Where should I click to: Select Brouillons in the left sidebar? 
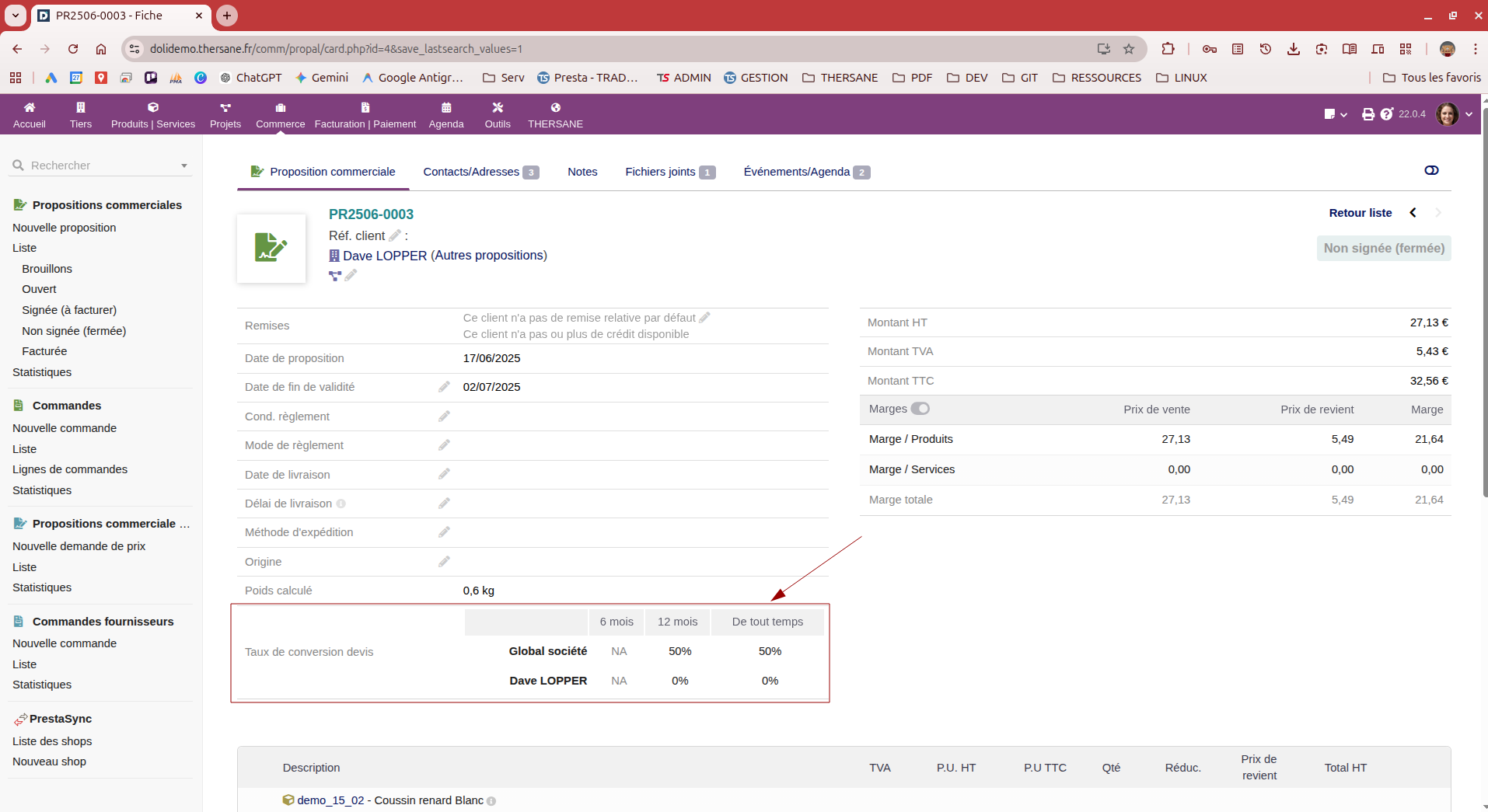[x=47, y=269]
